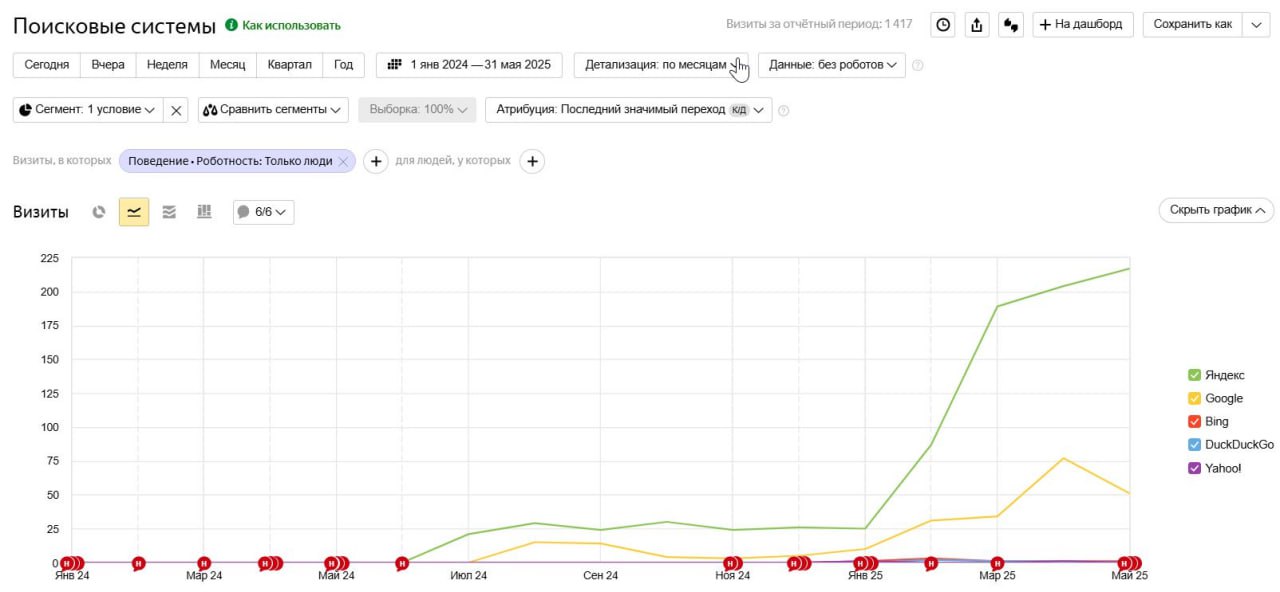Switch to stacked area chart view
The image size is (1280, 592).
pyautogui.click(x=169, y=211)
